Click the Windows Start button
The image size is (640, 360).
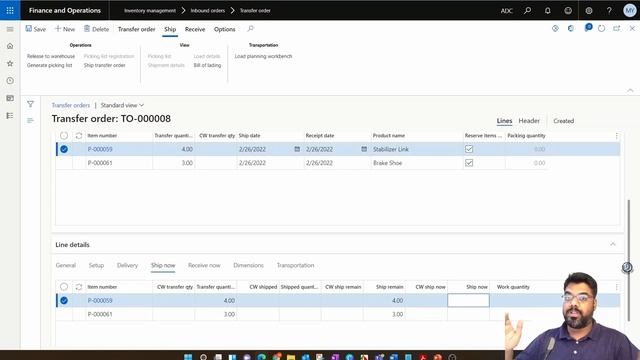tap(188, 357)
